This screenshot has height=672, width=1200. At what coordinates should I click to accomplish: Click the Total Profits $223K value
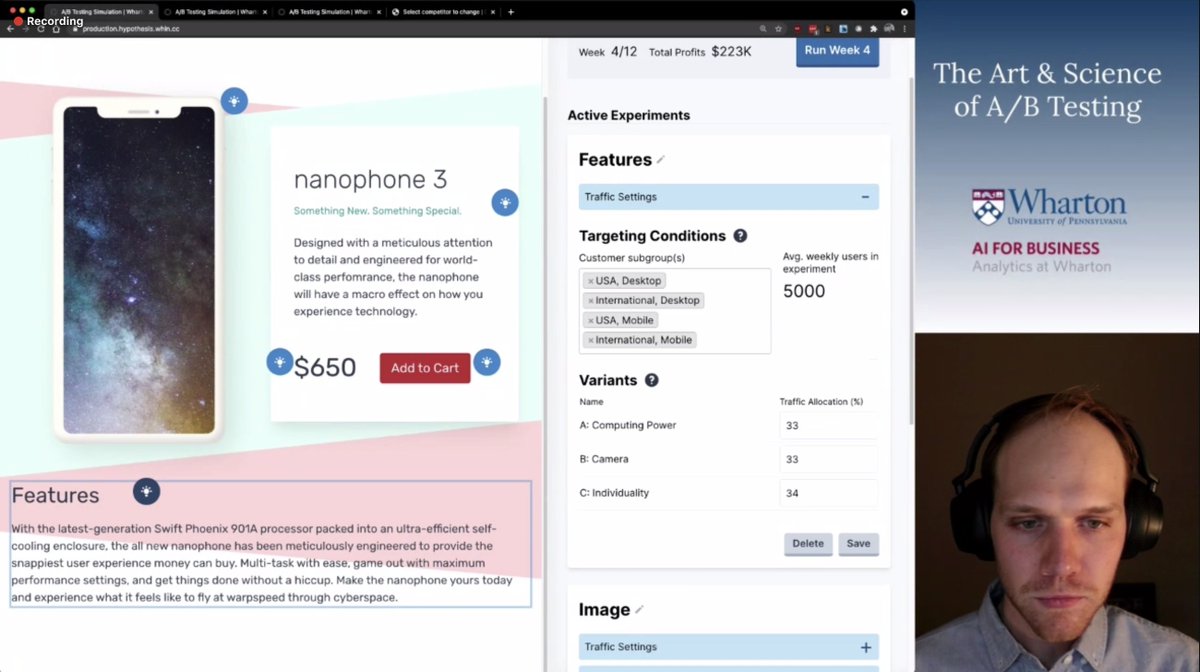tap(731, 51)
